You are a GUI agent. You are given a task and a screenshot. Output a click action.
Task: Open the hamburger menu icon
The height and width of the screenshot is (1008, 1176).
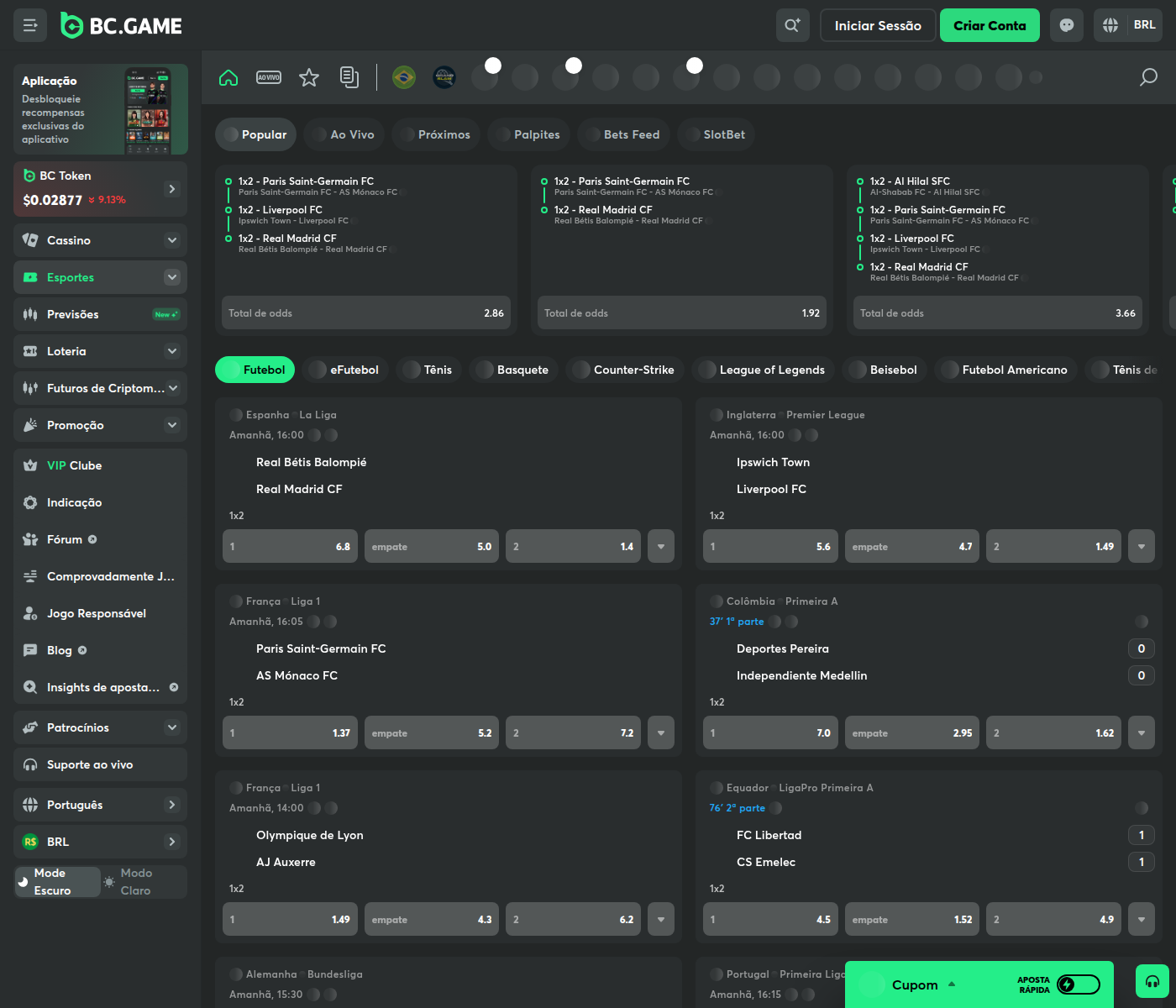30,26
